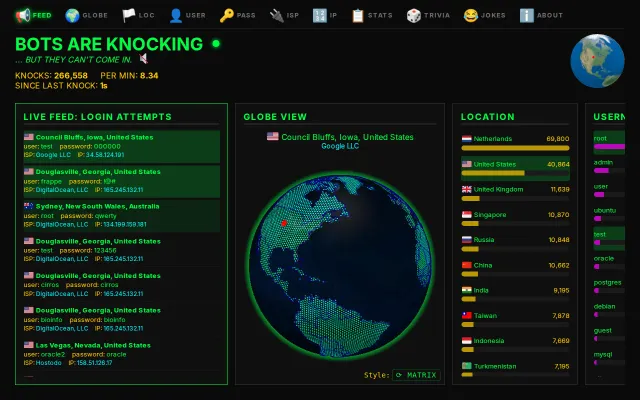Select the United States location row
Viewport: 640px width, 400px height.
(x=515, y=168)
